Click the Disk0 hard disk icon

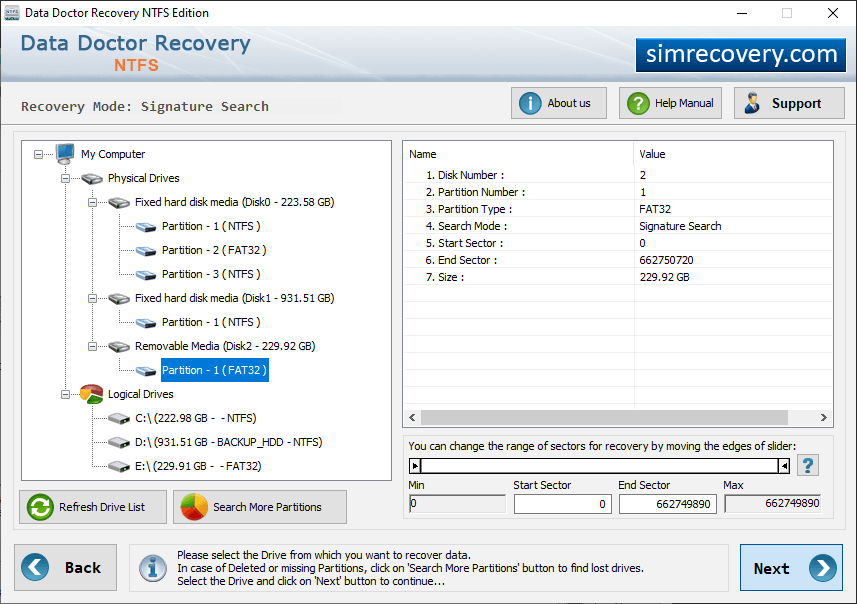click(119, 203)
